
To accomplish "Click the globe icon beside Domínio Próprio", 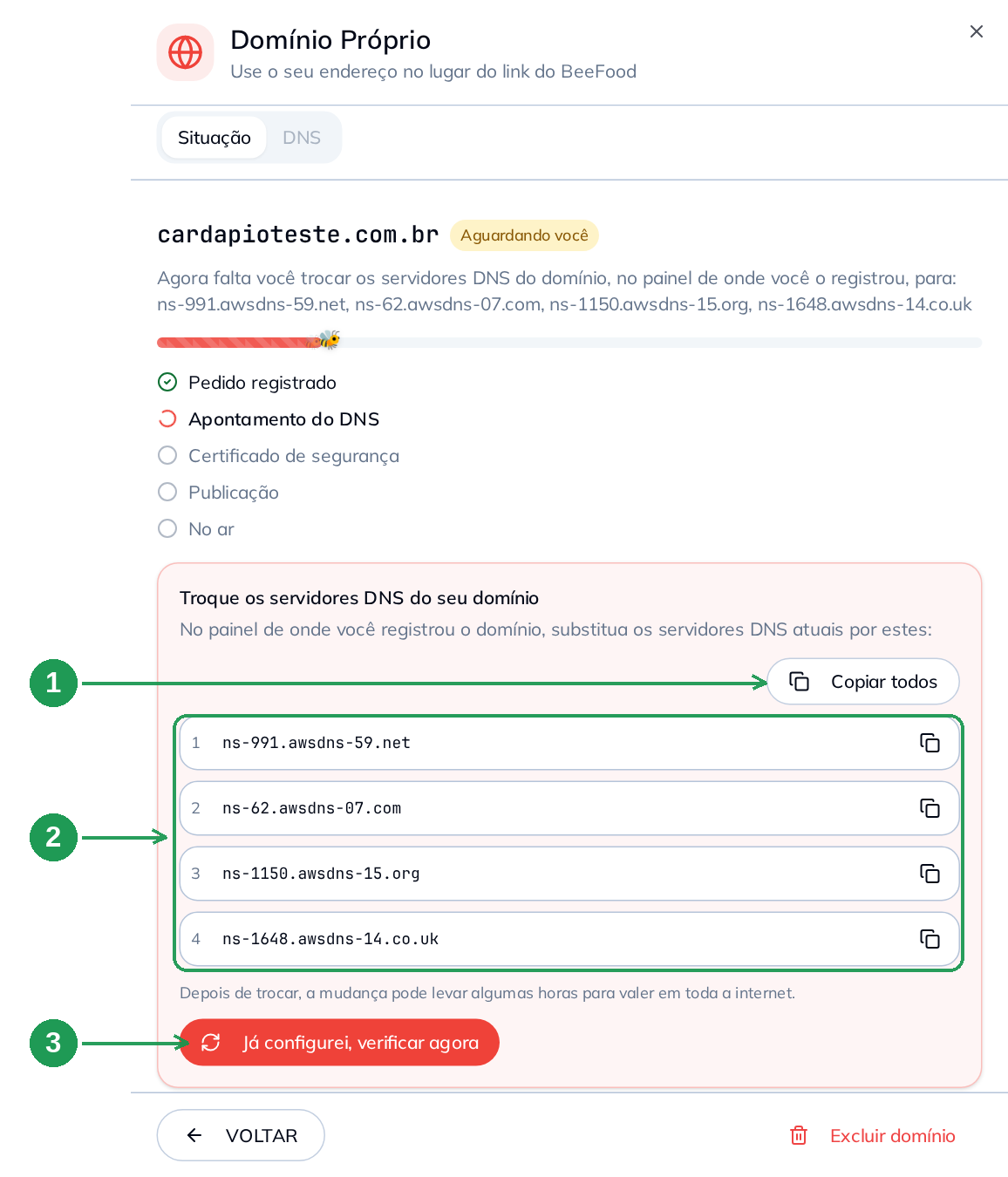I will (x=185, y=52).
